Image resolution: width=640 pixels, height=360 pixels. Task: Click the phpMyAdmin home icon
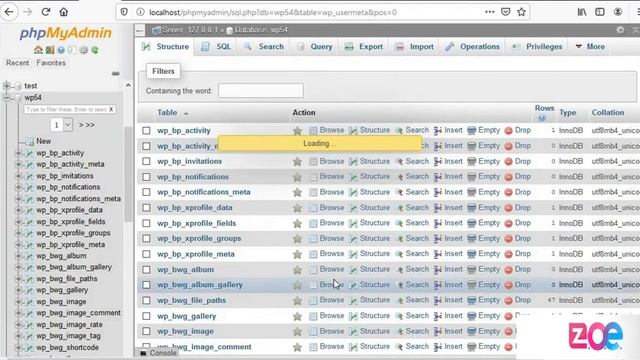(x=38, y=50)
